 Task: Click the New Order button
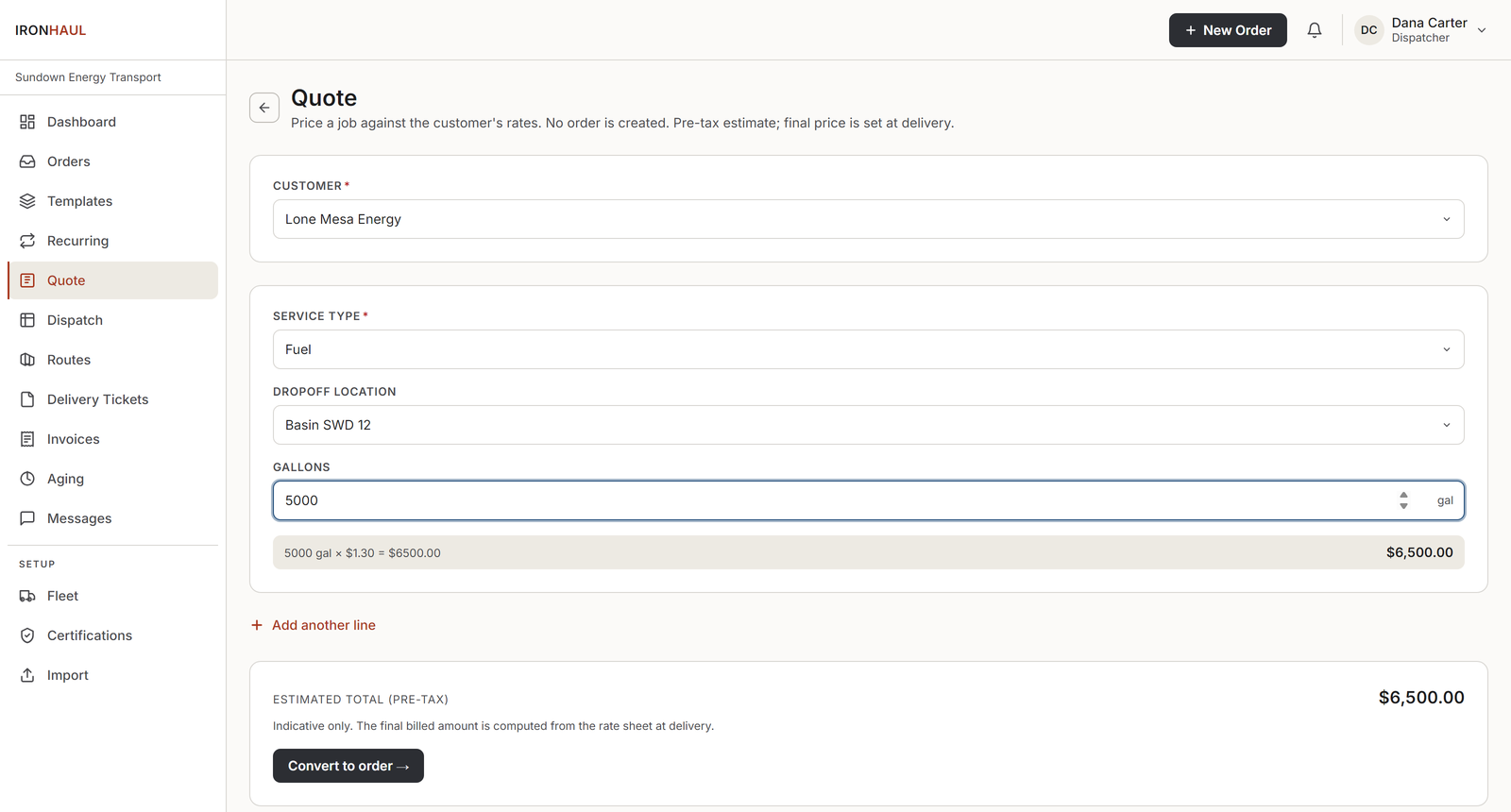pos(1228,30)
